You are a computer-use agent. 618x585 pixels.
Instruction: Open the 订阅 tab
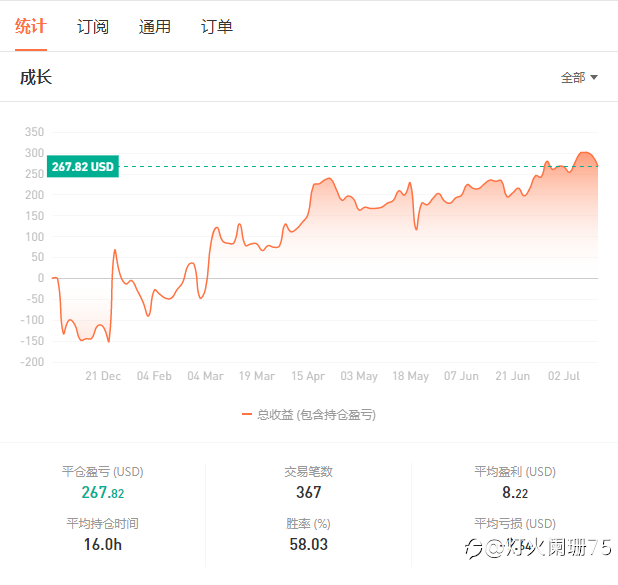93,27
